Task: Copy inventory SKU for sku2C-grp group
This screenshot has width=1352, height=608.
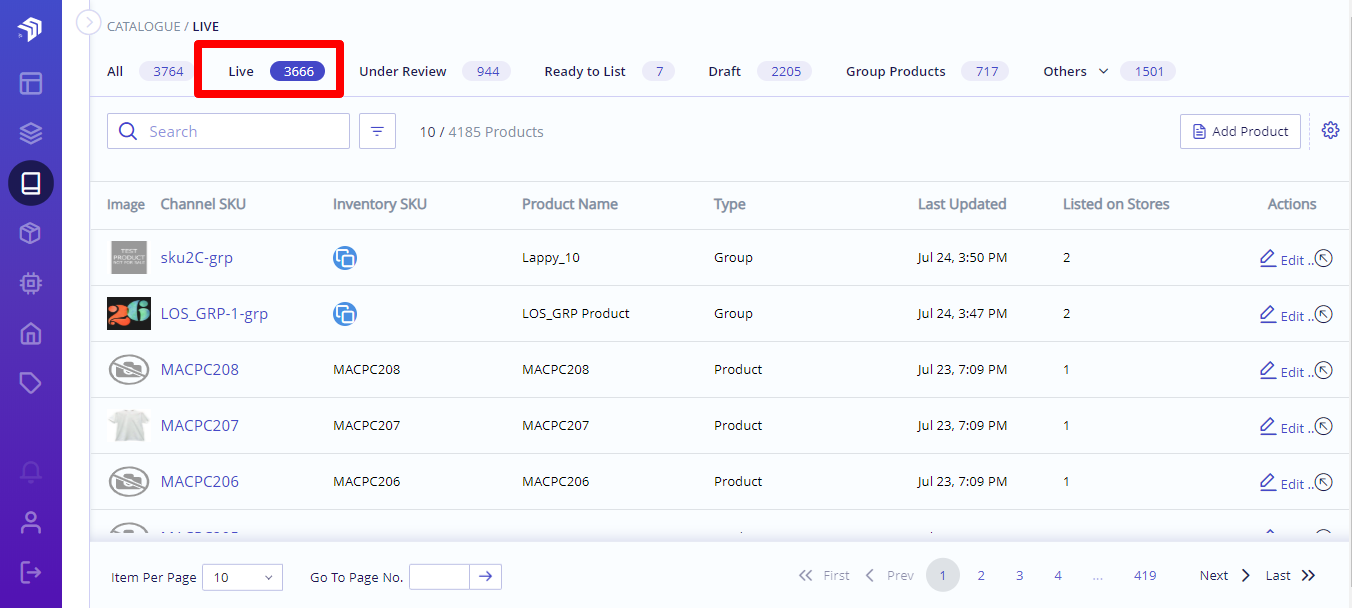Action: pos(345,257)
